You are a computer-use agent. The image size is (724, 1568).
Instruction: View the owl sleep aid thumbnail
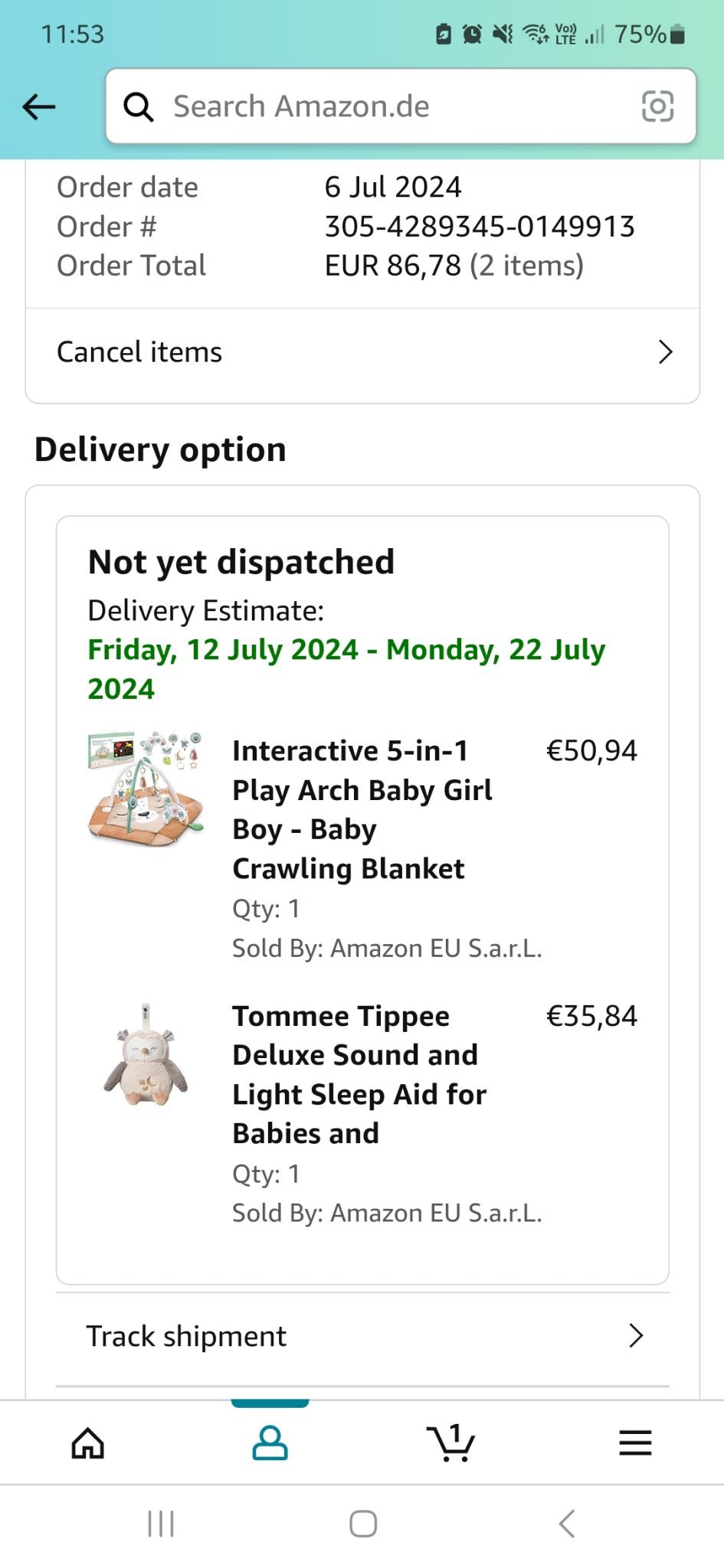click(x=146, y=1055)
